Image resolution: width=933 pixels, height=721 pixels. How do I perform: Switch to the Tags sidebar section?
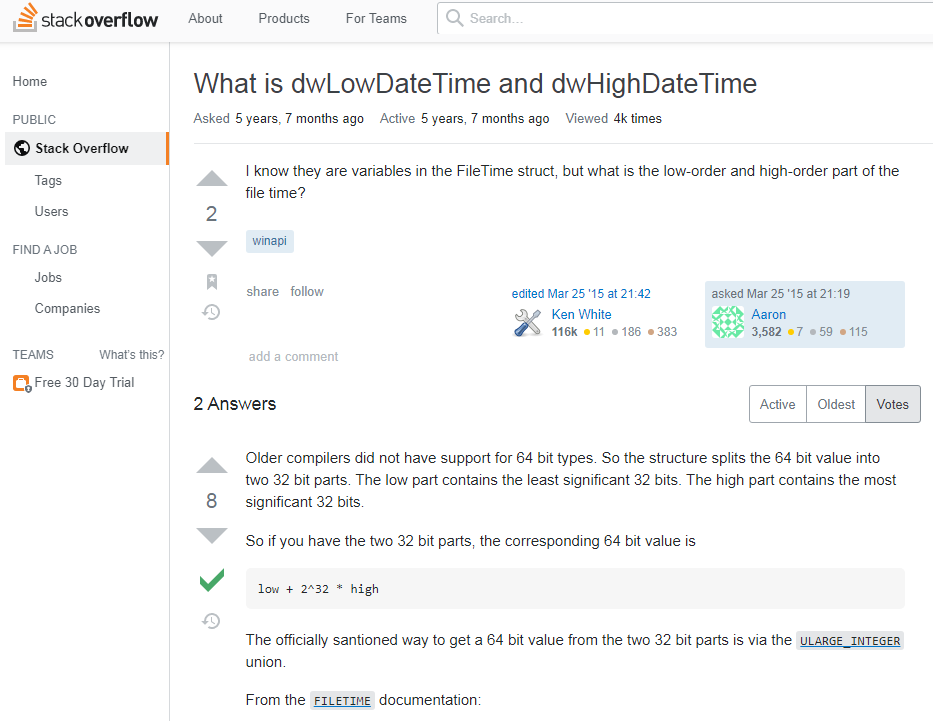point(48,180)
